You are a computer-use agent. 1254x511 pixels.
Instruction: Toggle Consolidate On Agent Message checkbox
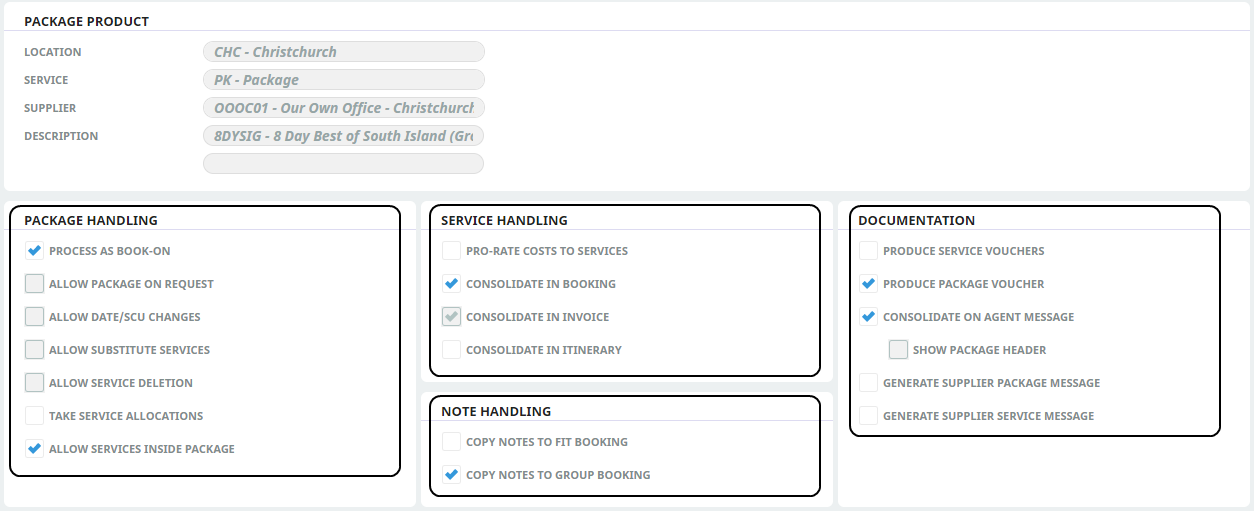(x=868, y=317)
